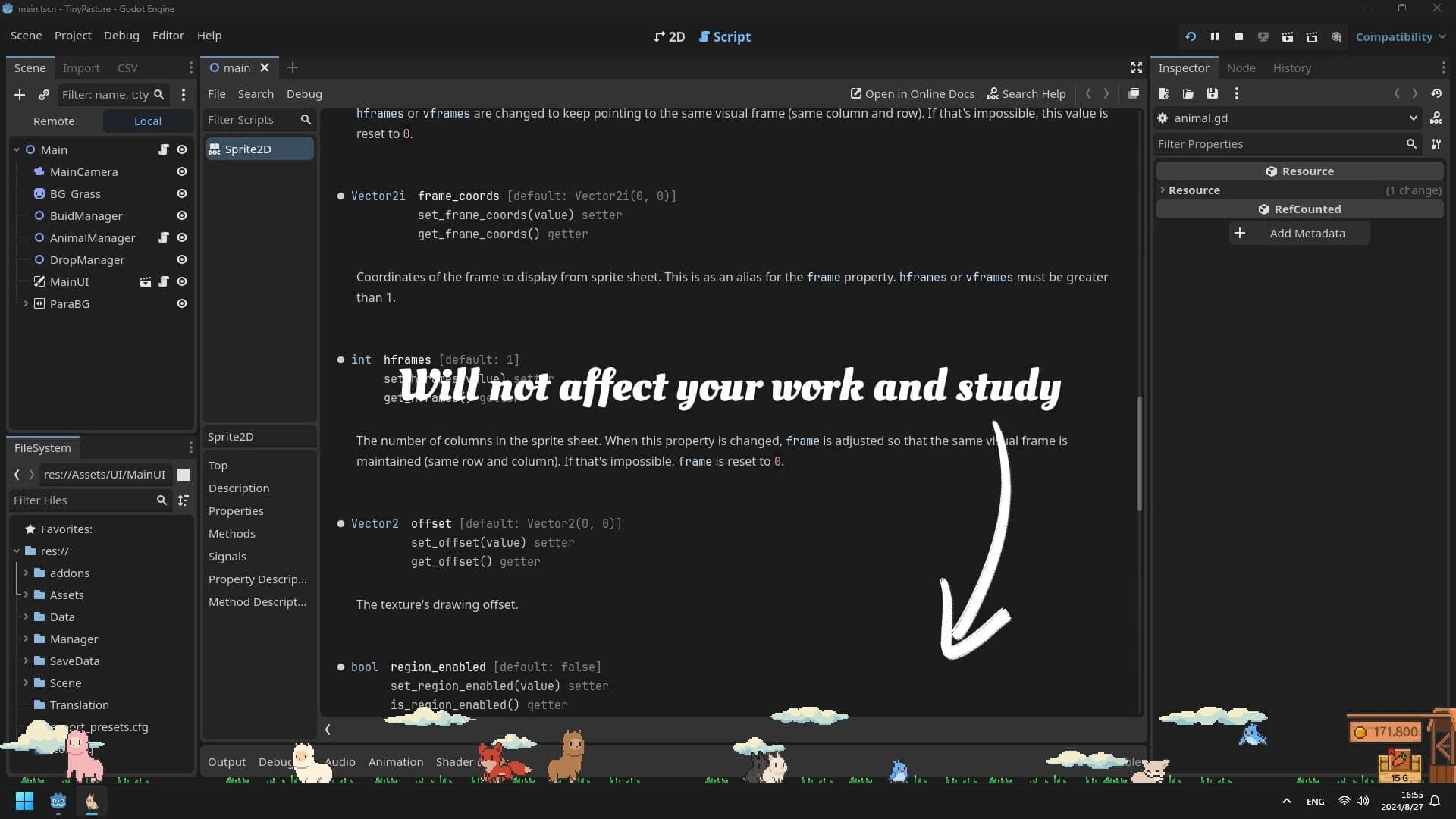Screen dimensions: 1456x819
Task: Click the Save Resource floppy icon
Action: click(1213, 93)
